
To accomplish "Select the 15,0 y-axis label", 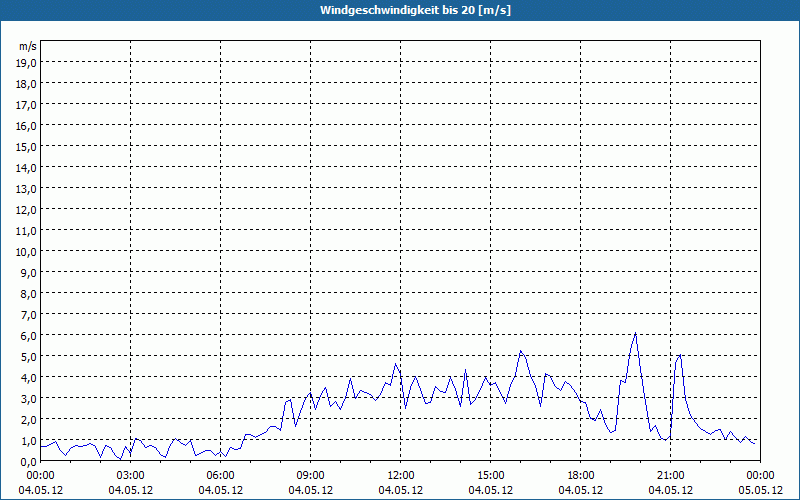I will [x=27, y=147].
